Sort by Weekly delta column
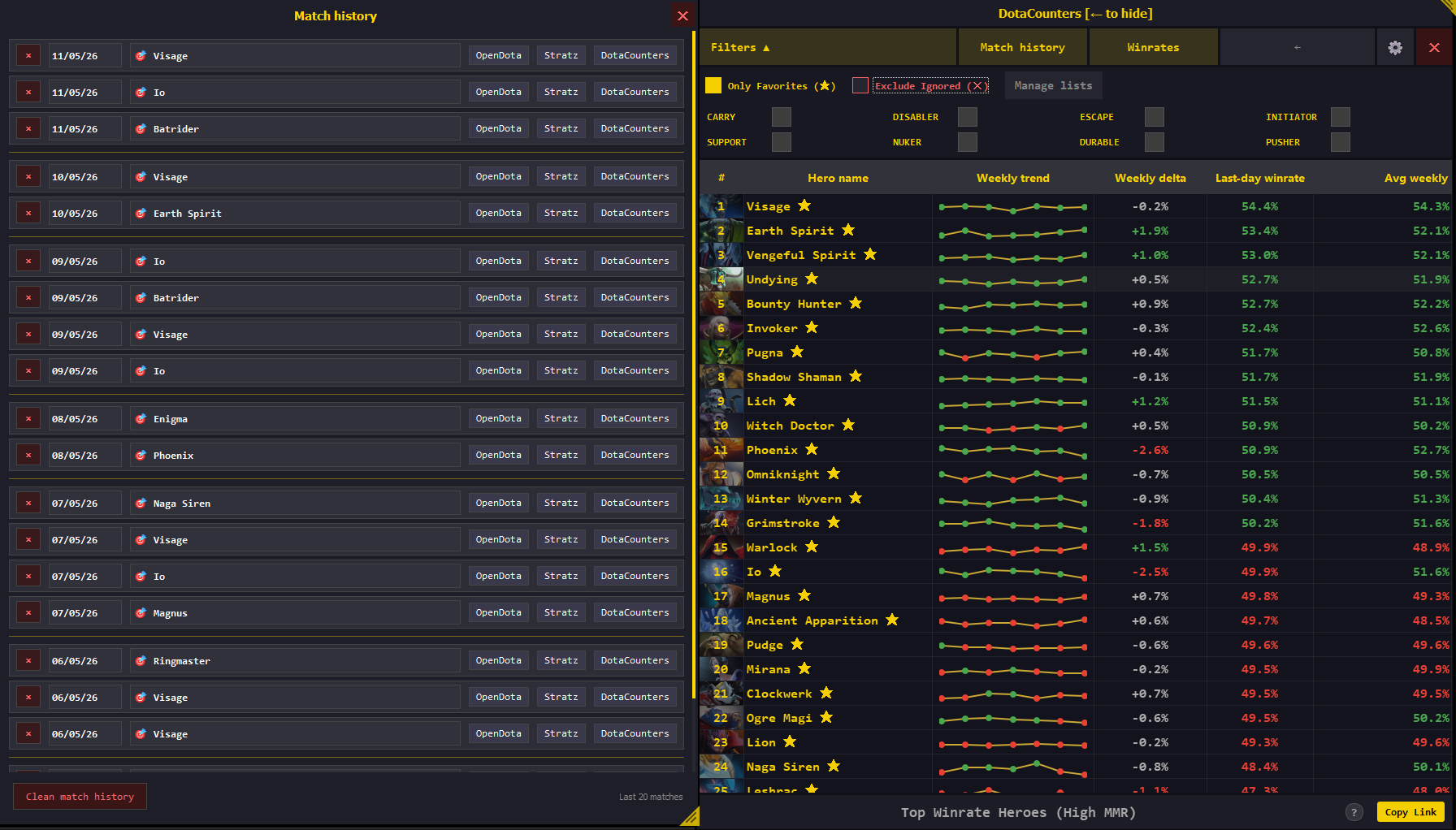 [1150, 178]
